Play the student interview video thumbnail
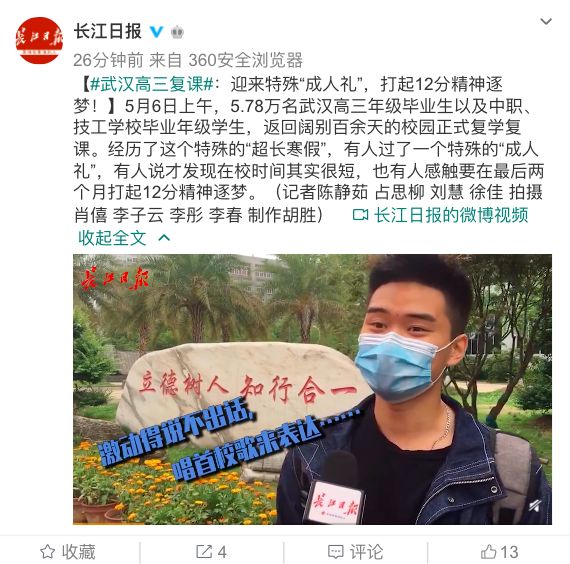The height and width of the screenshot is (564, 570). 312,389
